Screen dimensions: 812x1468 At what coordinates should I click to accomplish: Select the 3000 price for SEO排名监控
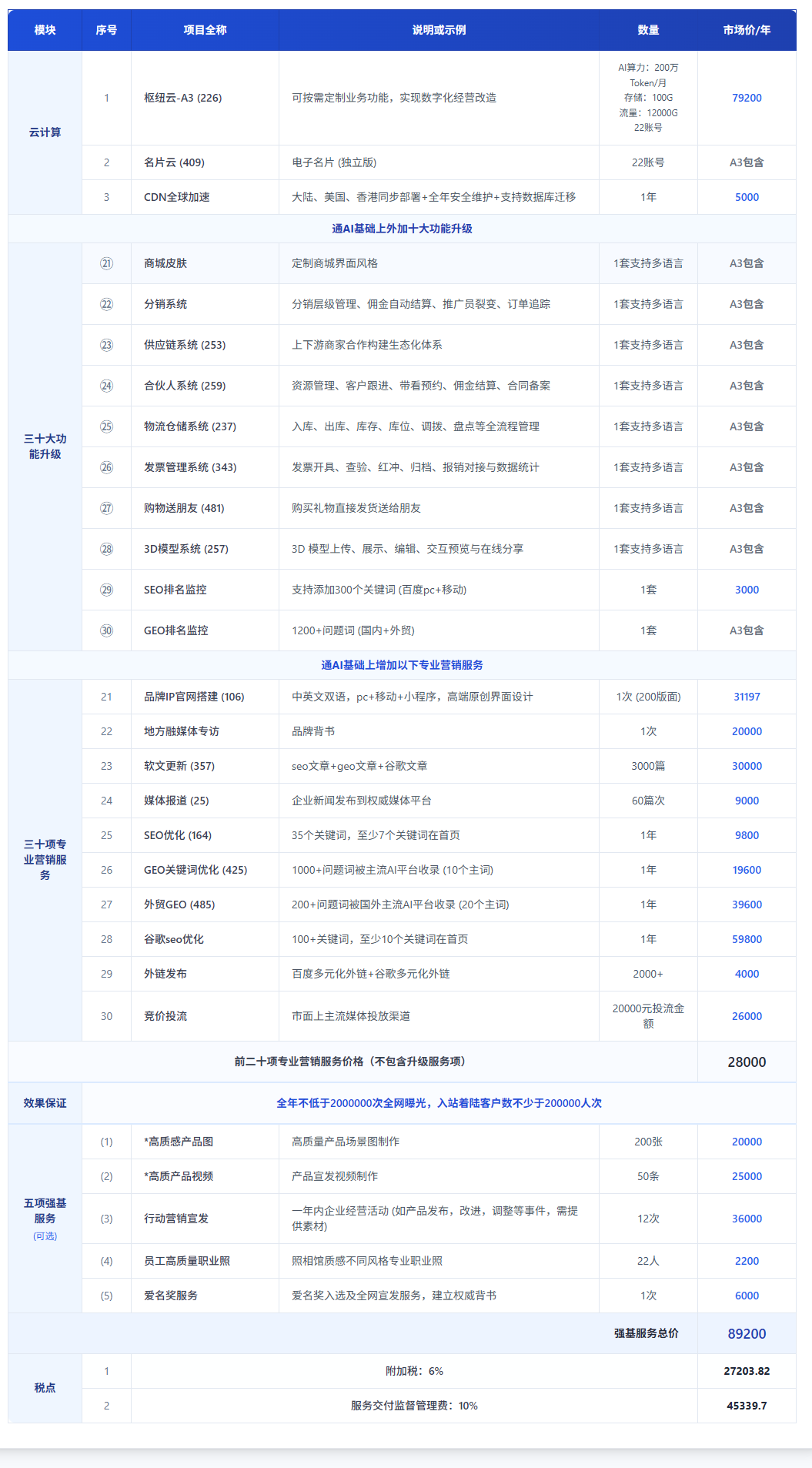click(x=747, y=590)
